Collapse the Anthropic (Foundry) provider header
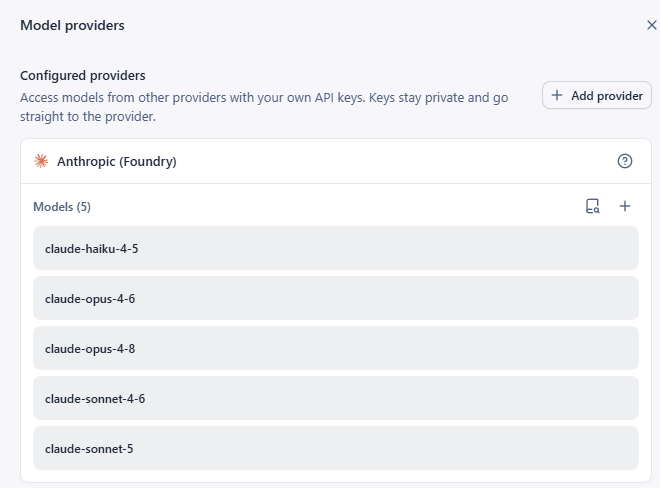The height and width of the screenshot is (488, 660). (336, 161)
